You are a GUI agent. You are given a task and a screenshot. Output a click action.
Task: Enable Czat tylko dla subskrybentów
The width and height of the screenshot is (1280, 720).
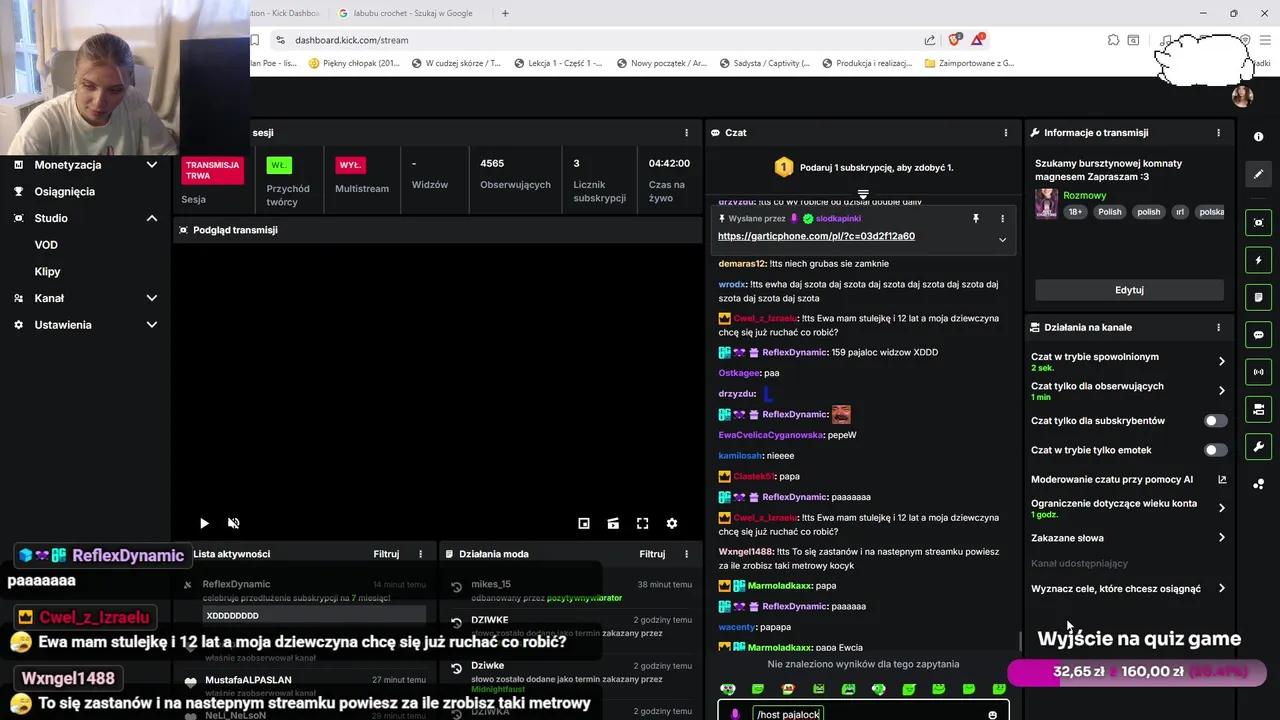click(x=1215, y=421)
